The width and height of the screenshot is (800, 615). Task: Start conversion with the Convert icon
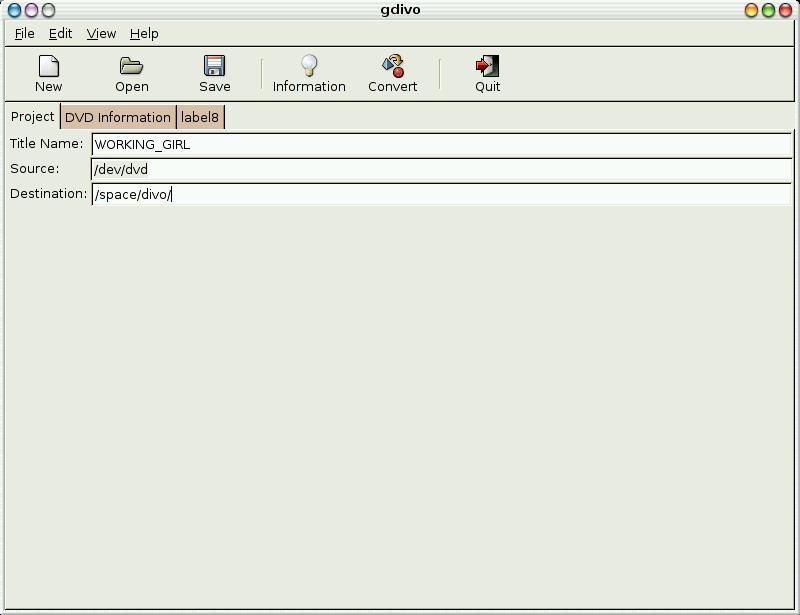point(393,66)
